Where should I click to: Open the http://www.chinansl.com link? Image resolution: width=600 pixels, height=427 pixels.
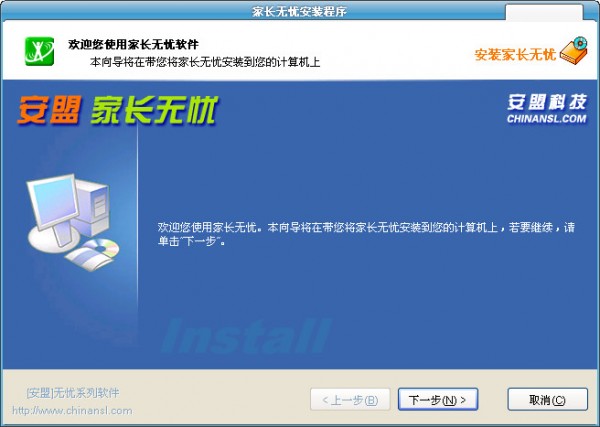(x=72, y=411)
